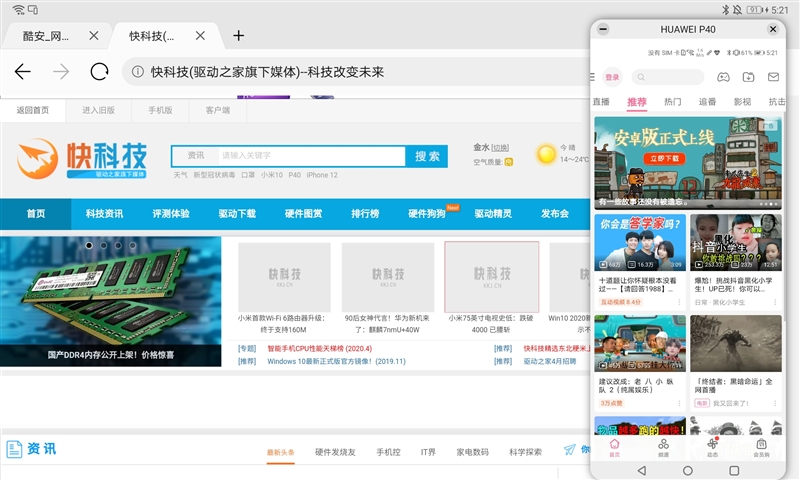Open 驱动下载 in the site navigation bar

[x=237, y=214]
